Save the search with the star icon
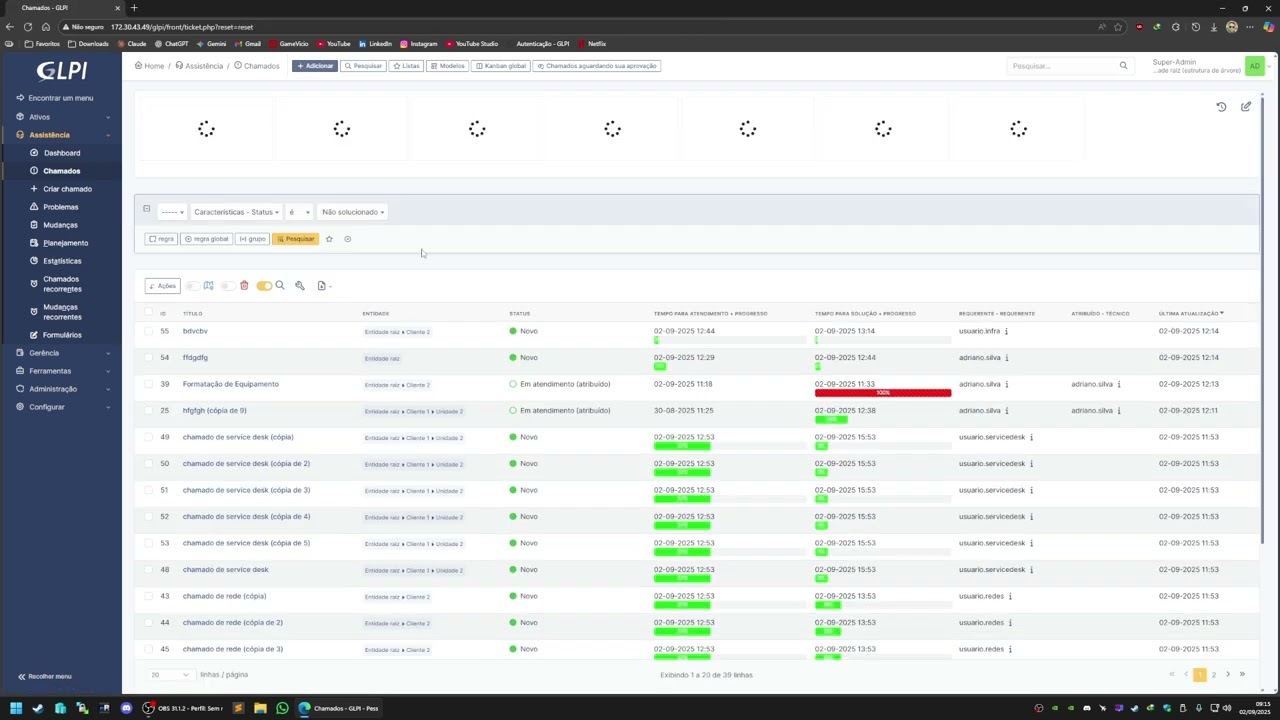Screen dimensions: 1280x720 (x=329, y=239)
